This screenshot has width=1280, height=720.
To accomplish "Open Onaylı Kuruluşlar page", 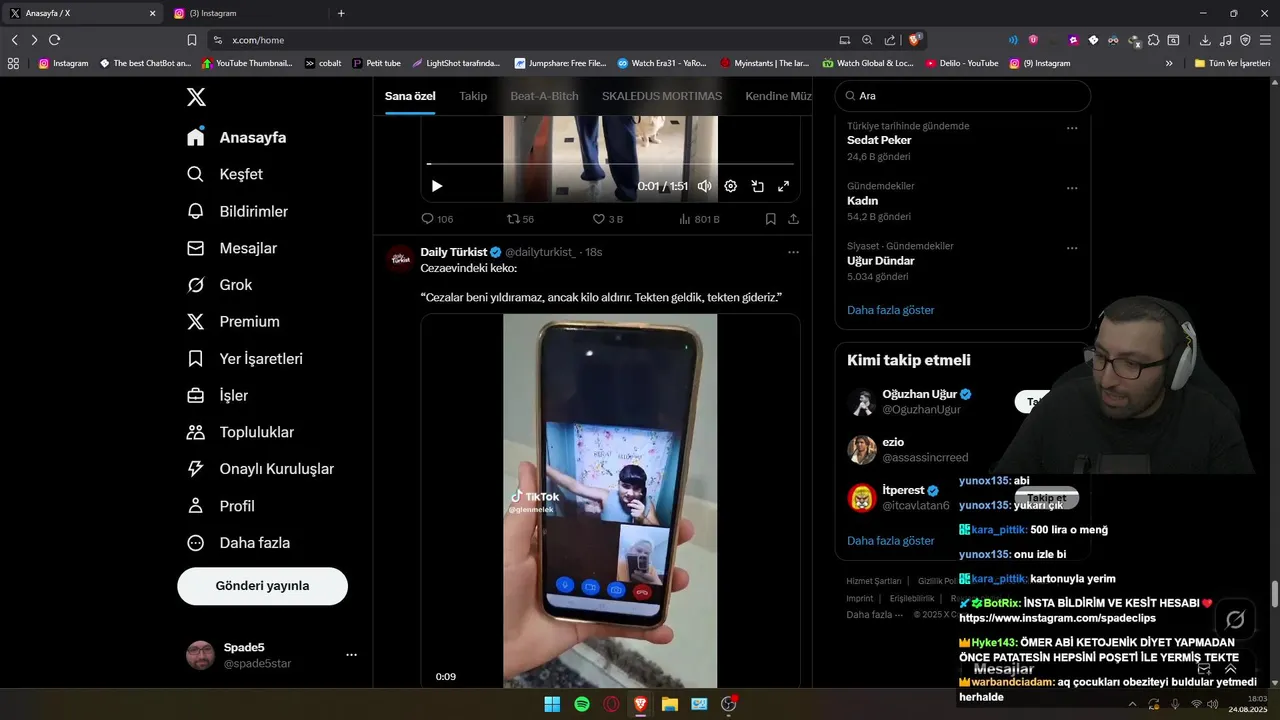I will point(260,469).
